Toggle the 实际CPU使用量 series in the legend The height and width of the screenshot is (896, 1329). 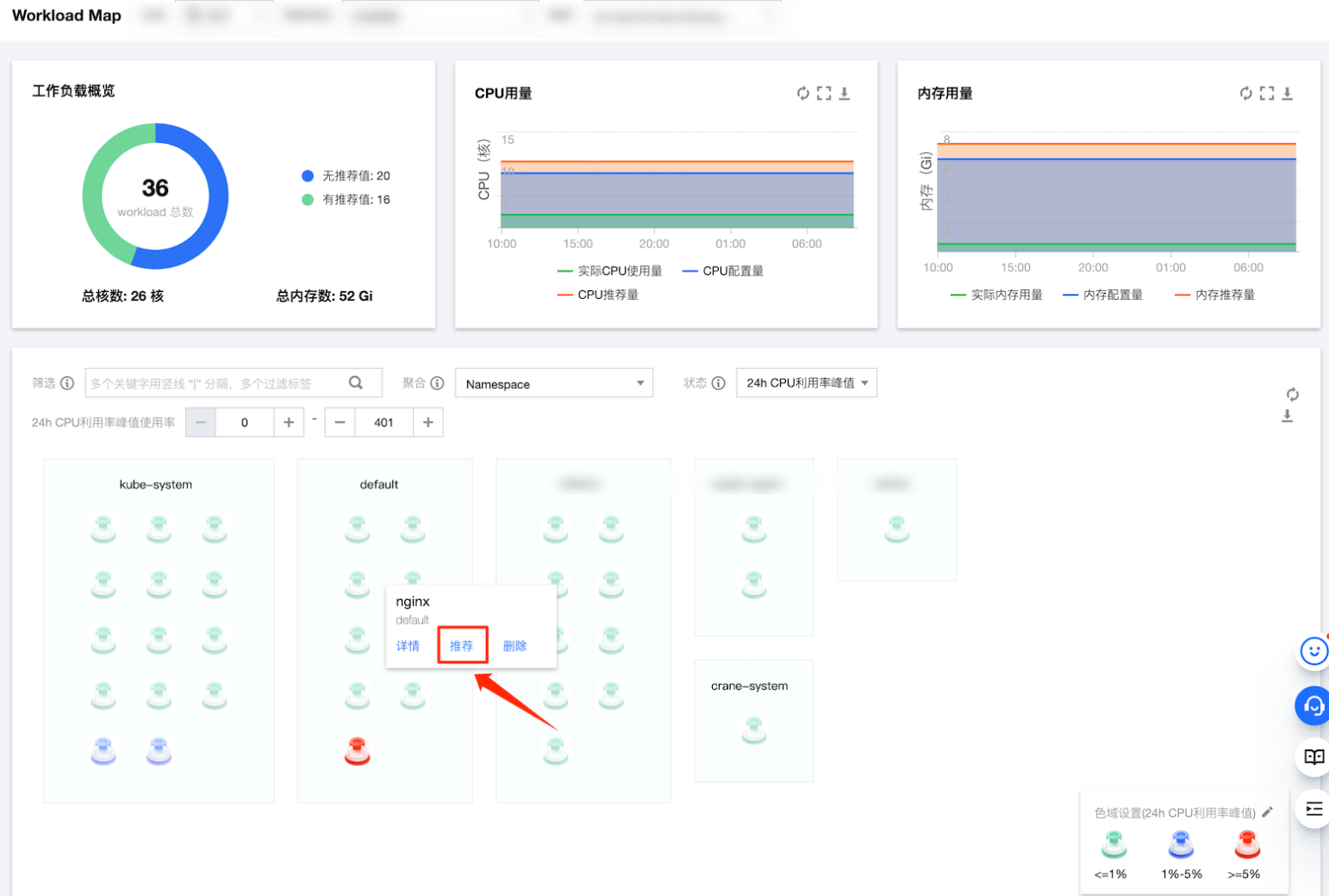point(610,271)
